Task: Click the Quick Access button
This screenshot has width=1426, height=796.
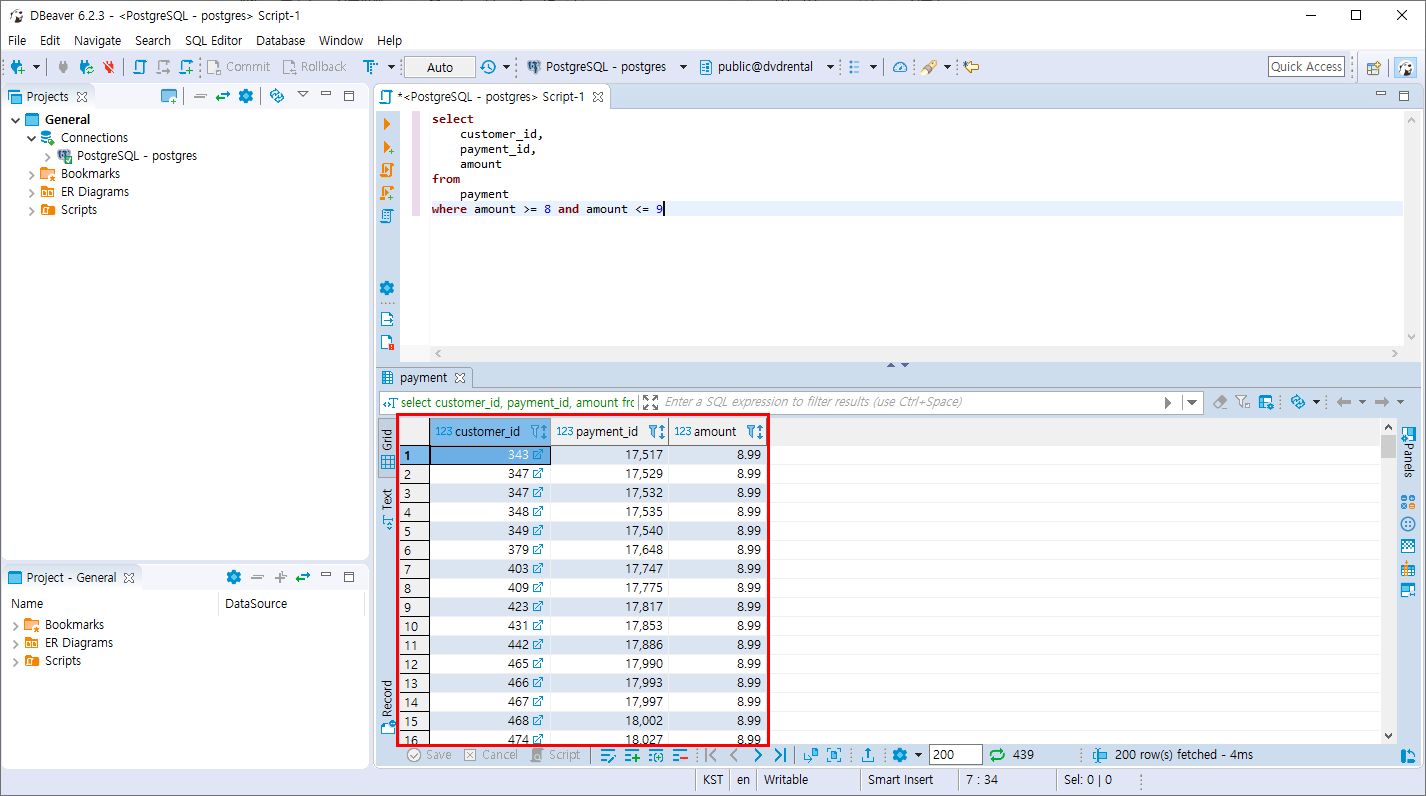Action: (1306, 67)
